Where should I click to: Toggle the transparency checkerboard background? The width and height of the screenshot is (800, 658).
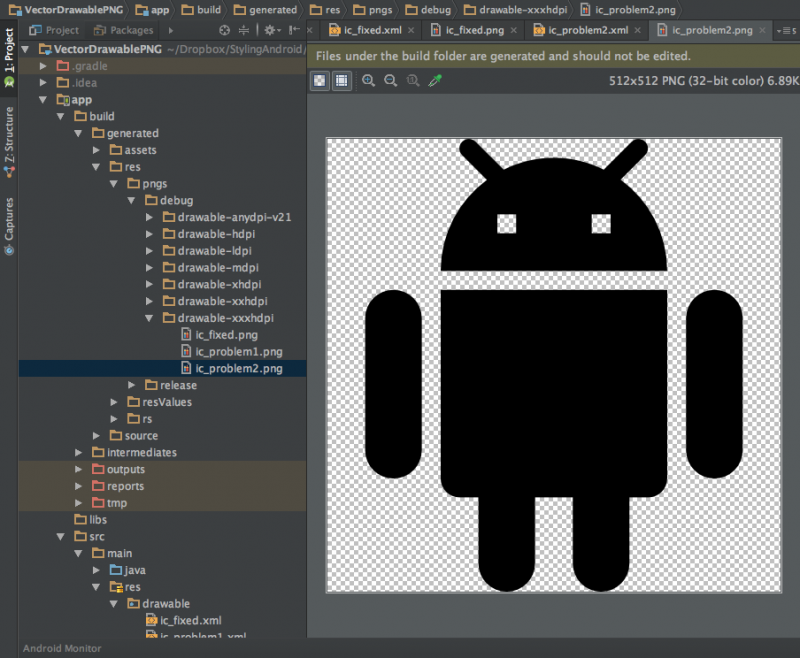click(319, 79)
